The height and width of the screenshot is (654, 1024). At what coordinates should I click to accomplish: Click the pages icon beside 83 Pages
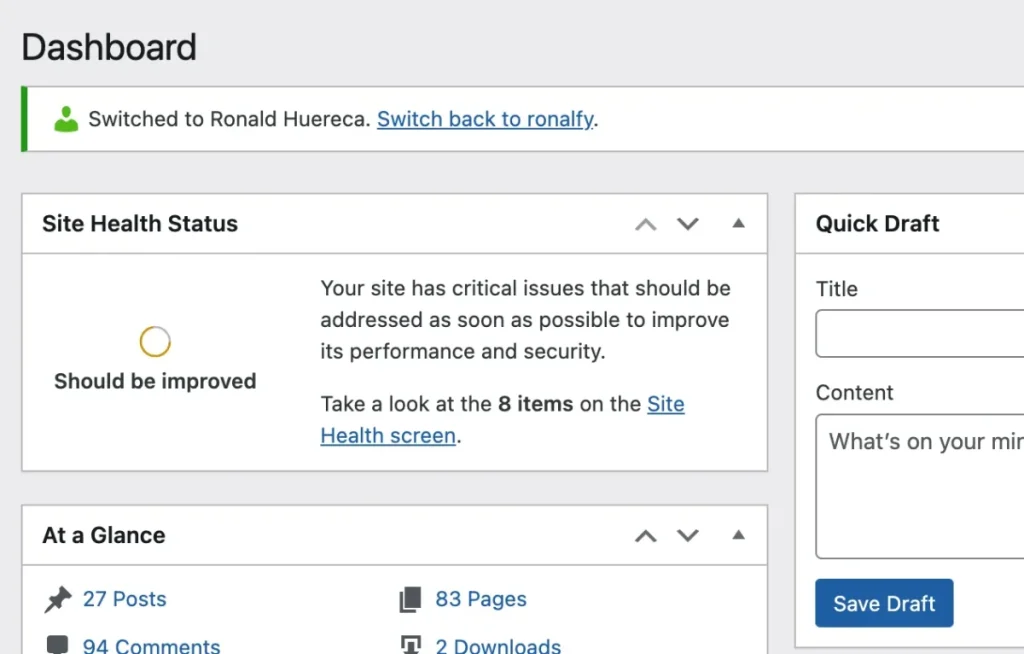(x=410, y=600)
